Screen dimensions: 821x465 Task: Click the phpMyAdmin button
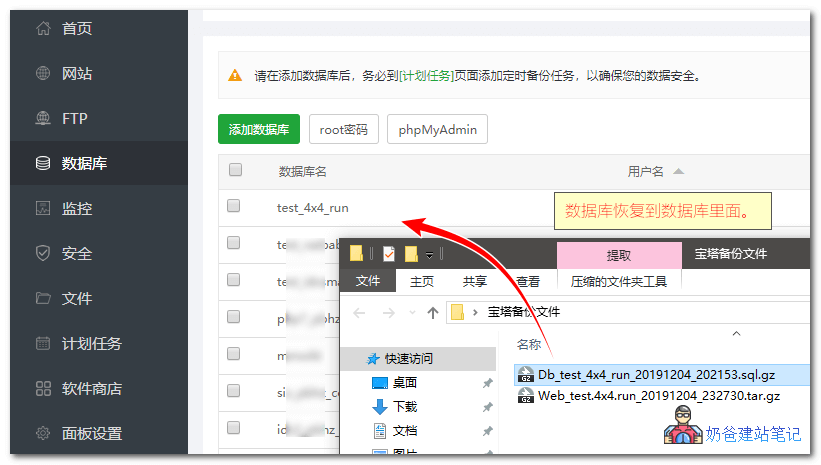(x=437, y=129)
